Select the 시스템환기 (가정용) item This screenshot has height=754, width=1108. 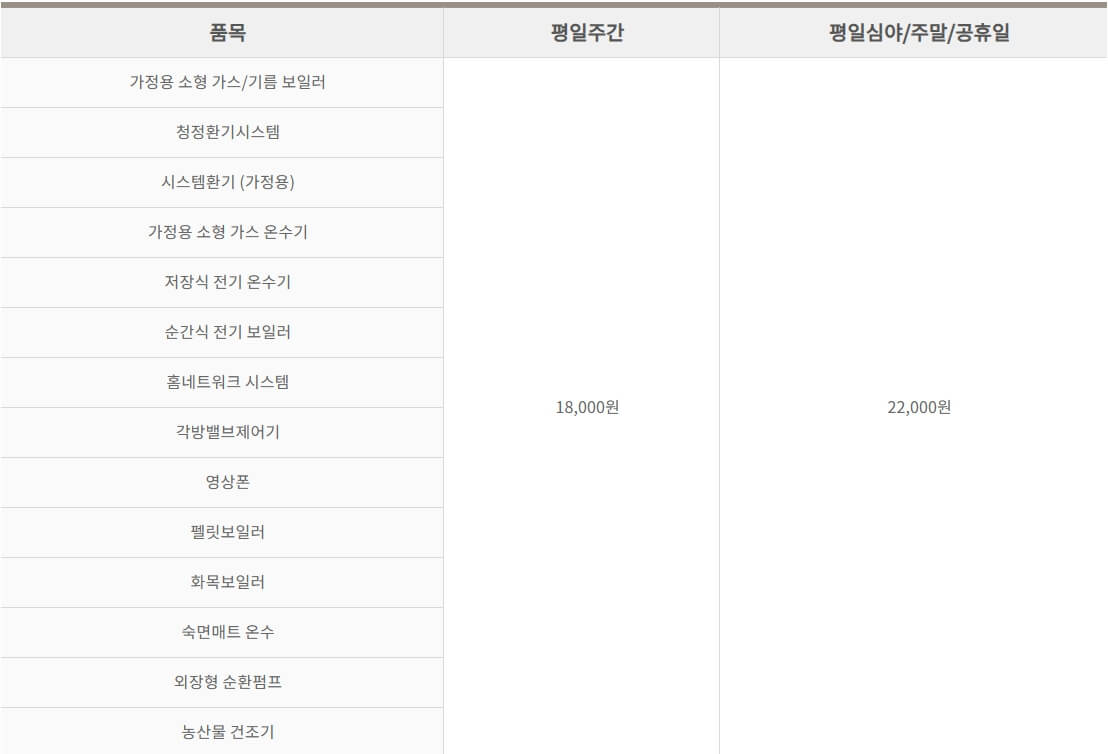click(222, 182)
